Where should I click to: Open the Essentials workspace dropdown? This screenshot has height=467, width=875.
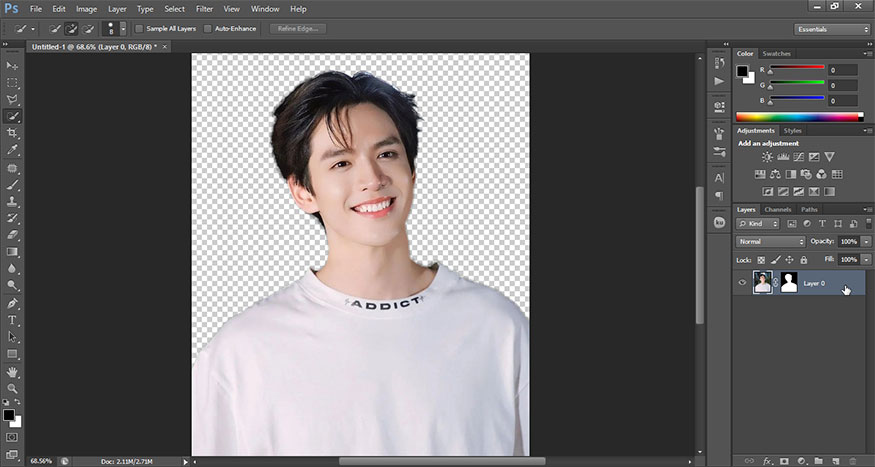(832, 29)
